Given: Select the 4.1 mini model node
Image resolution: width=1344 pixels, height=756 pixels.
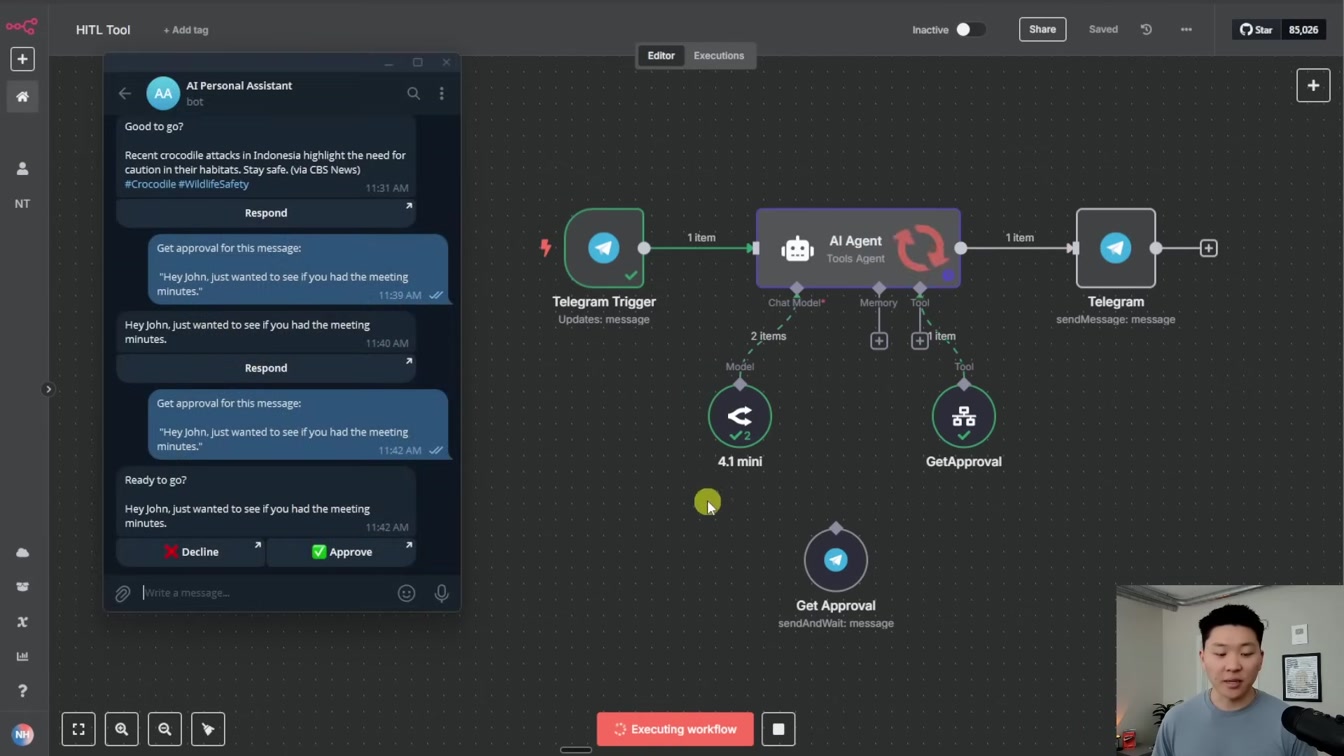Looking at the screenshot, I should pyautogui.click(x=740, y=416).
